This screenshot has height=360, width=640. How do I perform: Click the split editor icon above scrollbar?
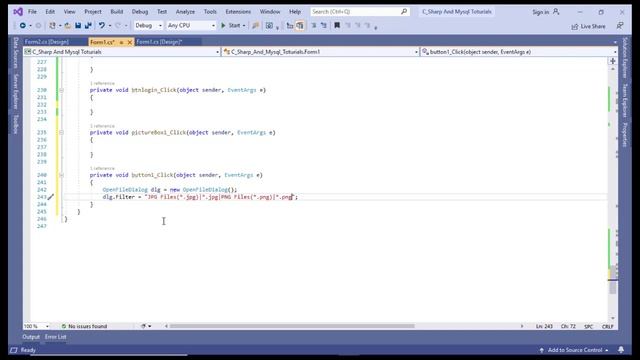(x=613, y=61)
